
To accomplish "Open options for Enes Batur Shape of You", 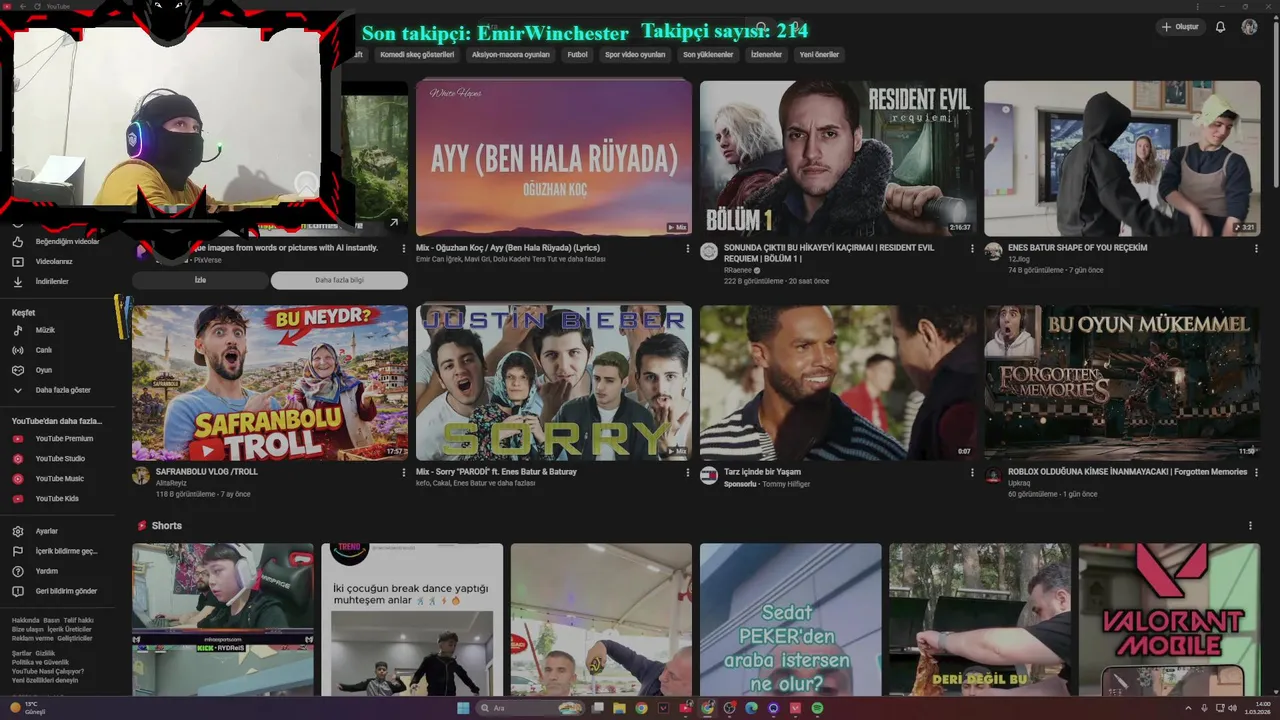I will tap(1256, 248).
